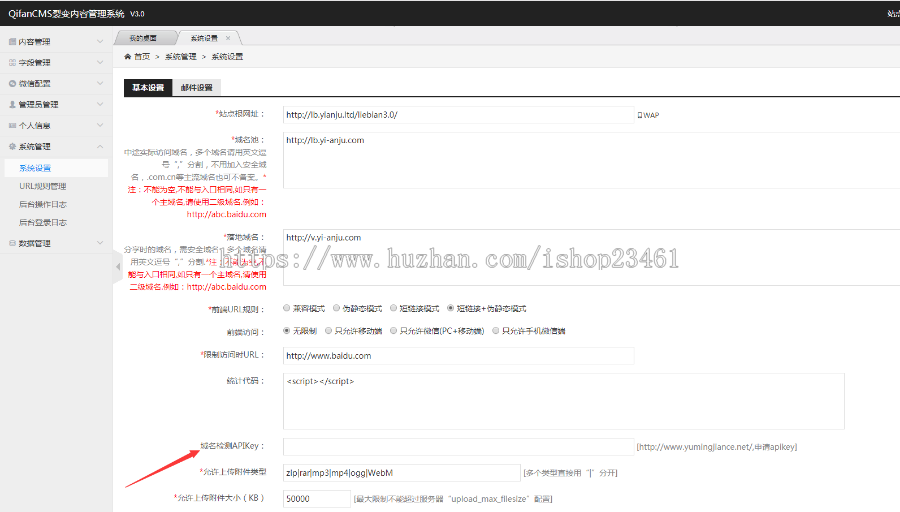Select the 伪静态模式 radio option
Screen dimensions: 900x512
pos(336,308)
